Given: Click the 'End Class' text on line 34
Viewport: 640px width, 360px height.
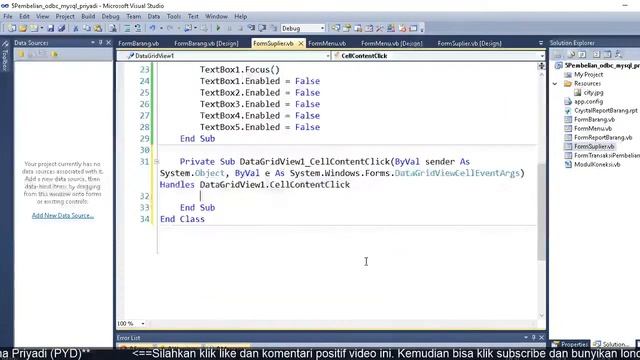Looking at the screenshot, I should (182, 219).
